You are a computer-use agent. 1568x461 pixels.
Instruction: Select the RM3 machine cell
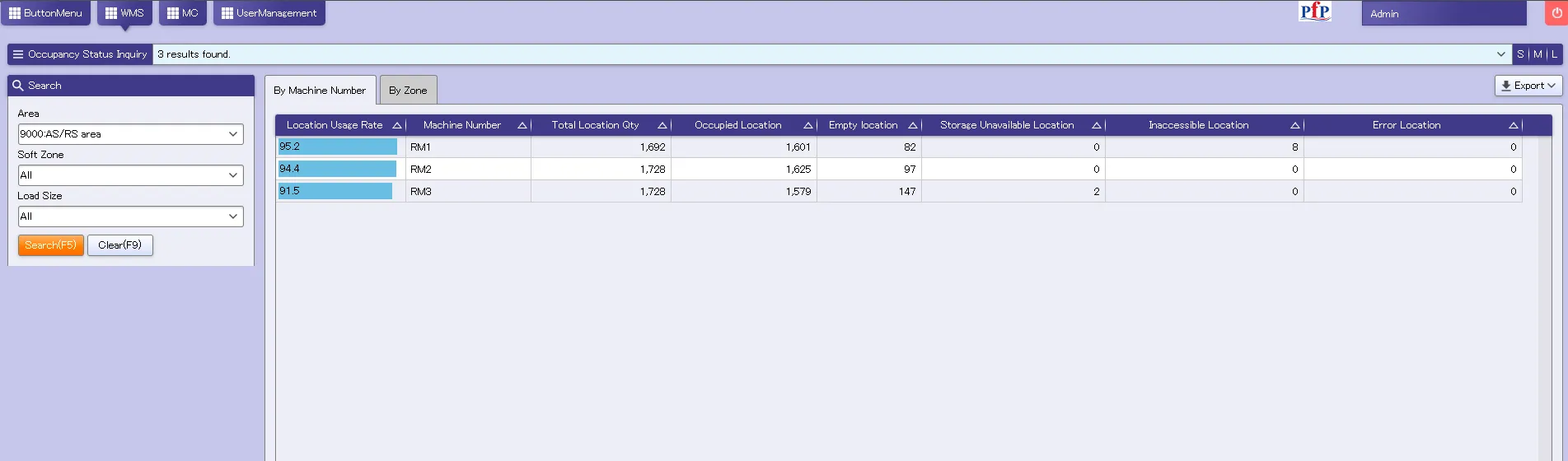[468, 192]
